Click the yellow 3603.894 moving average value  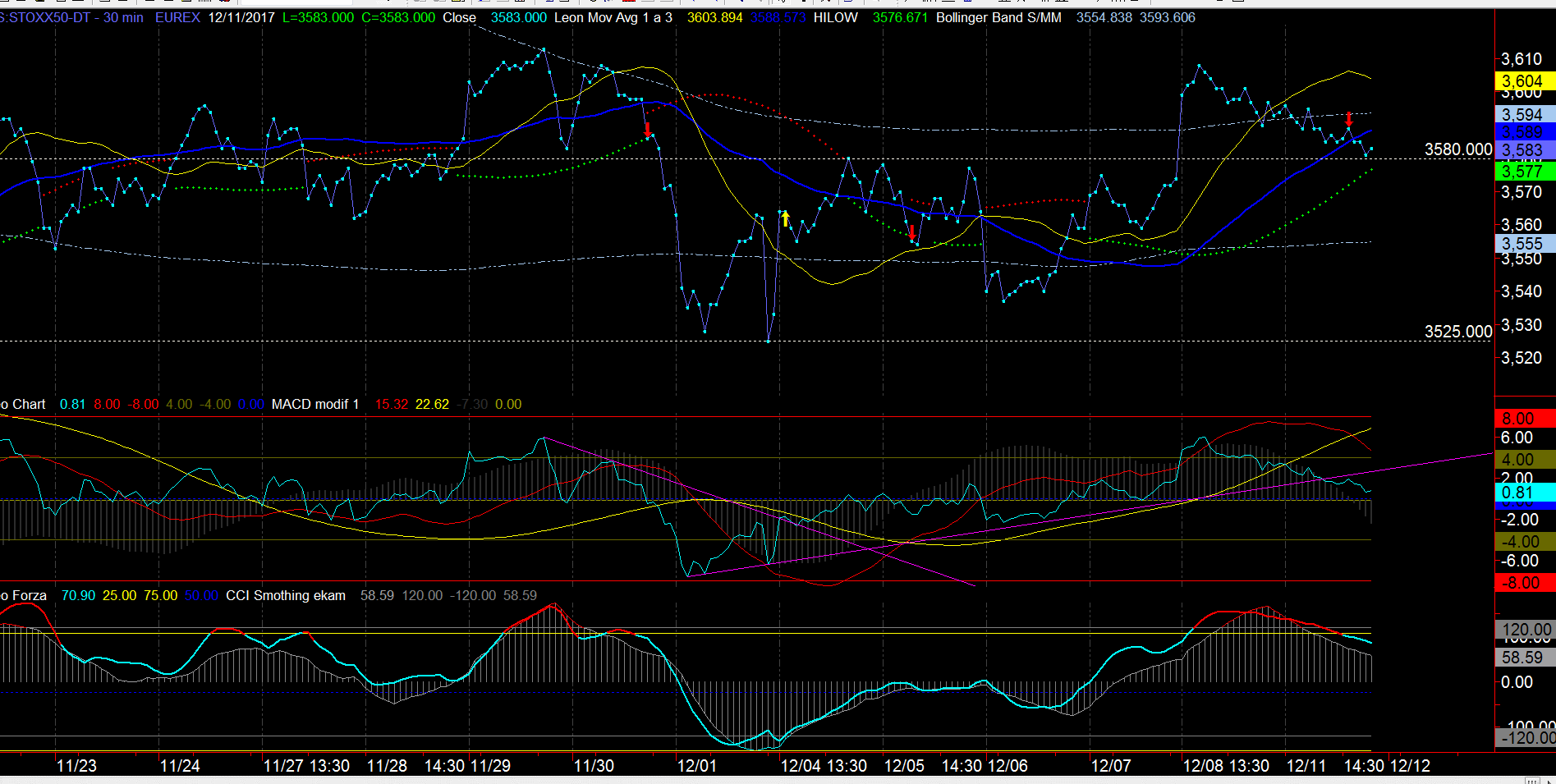(714, 17)
